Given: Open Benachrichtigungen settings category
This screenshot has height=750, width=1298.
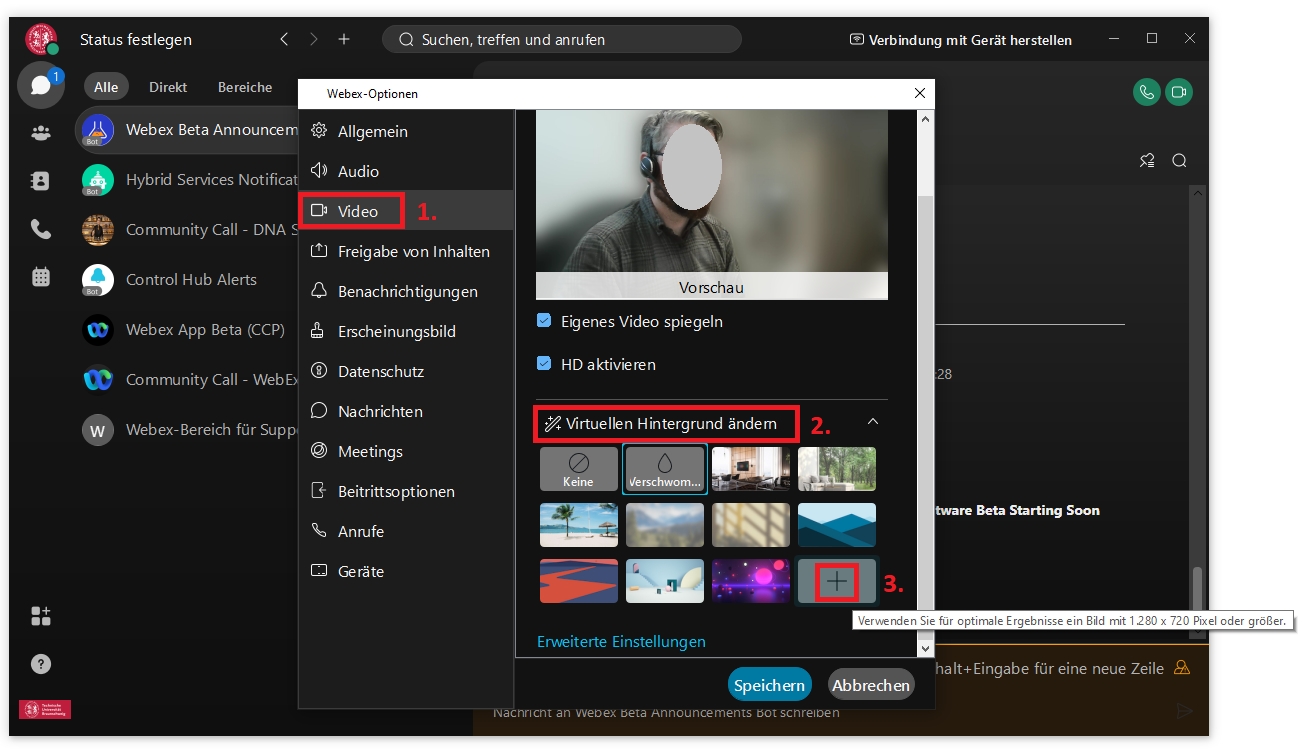Looking at the screenshot, I should 406,291.
